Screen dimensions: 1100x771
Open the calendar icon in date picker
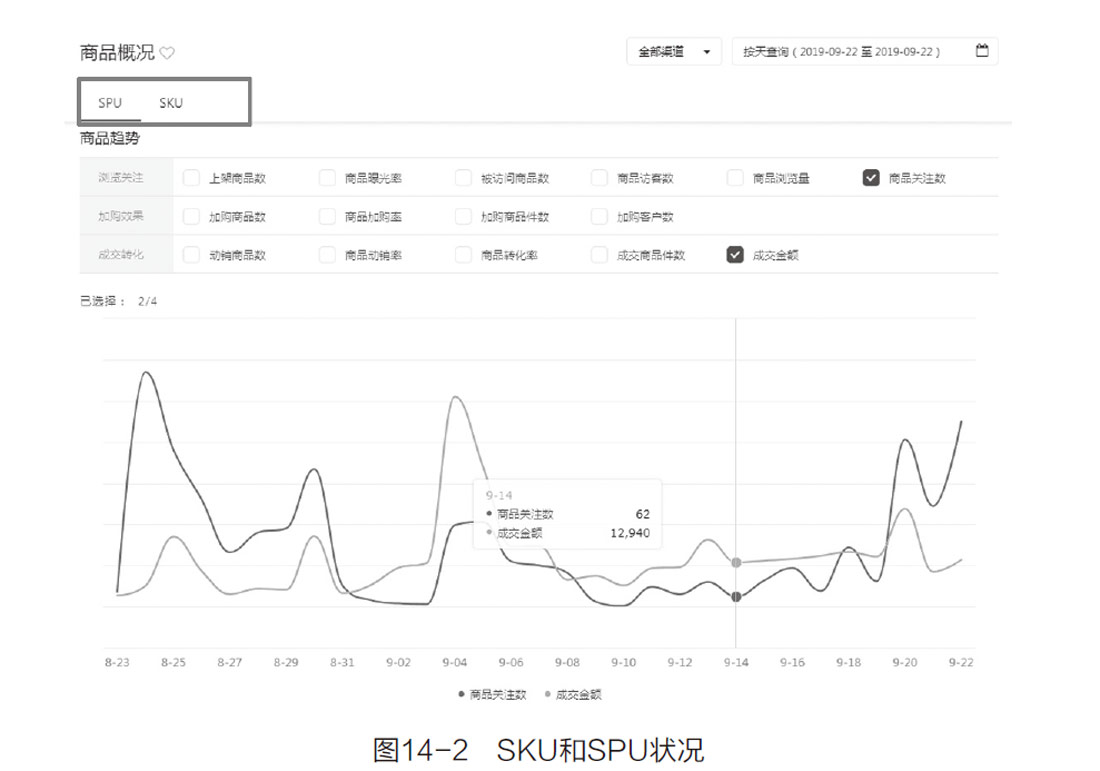click(x=981, y=51)
